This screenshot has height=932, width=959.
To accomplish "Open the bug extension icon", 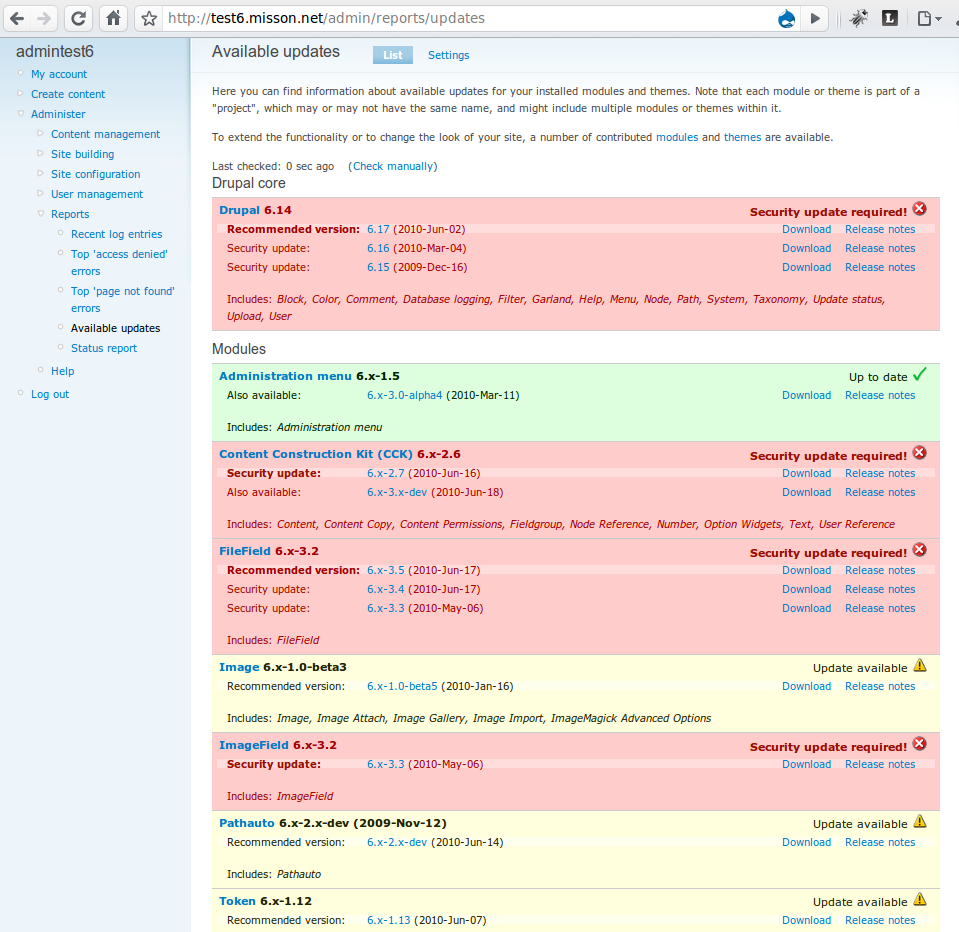I will [859, 18].
